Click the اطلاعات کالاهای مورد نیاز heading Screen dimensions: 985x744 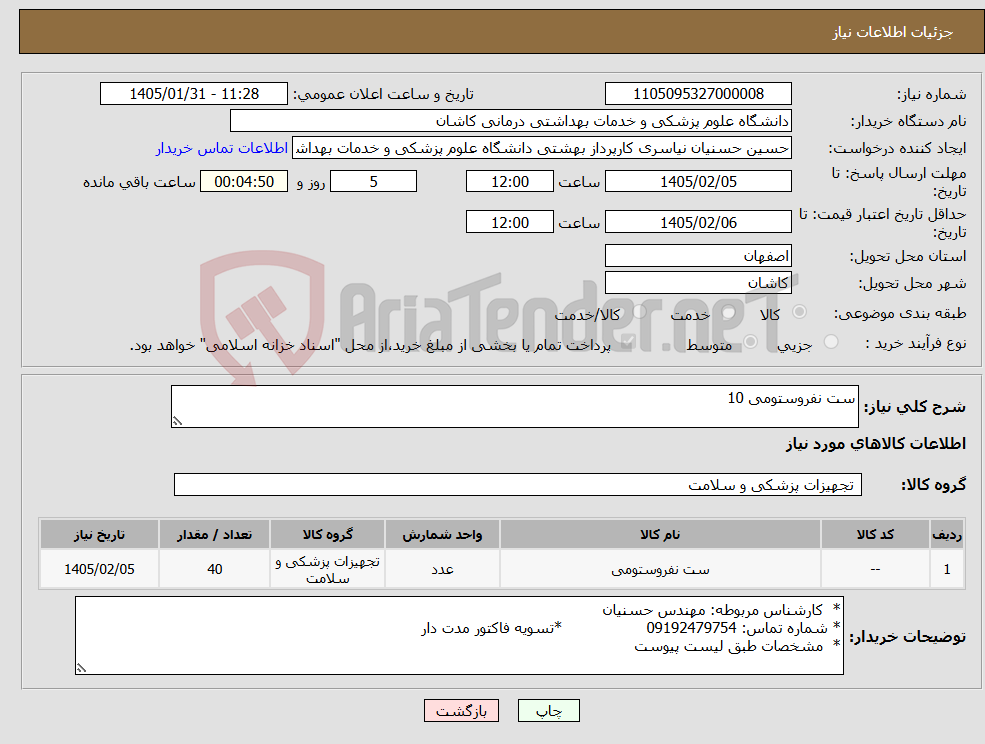coord(875,444)
